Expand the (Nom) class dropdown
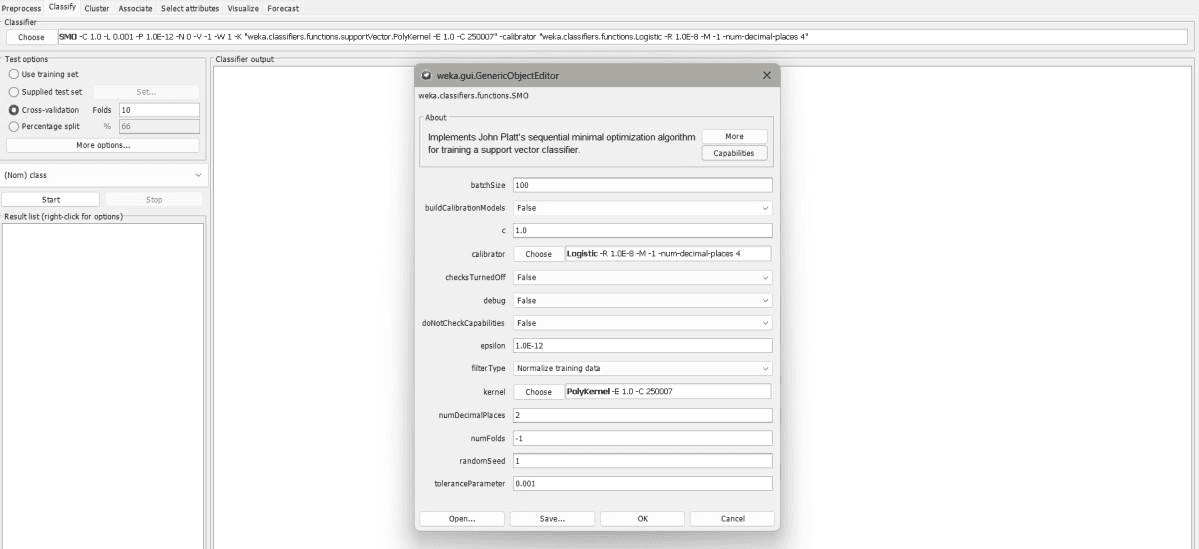The image size is (1199, 549). tap(103, 175)
